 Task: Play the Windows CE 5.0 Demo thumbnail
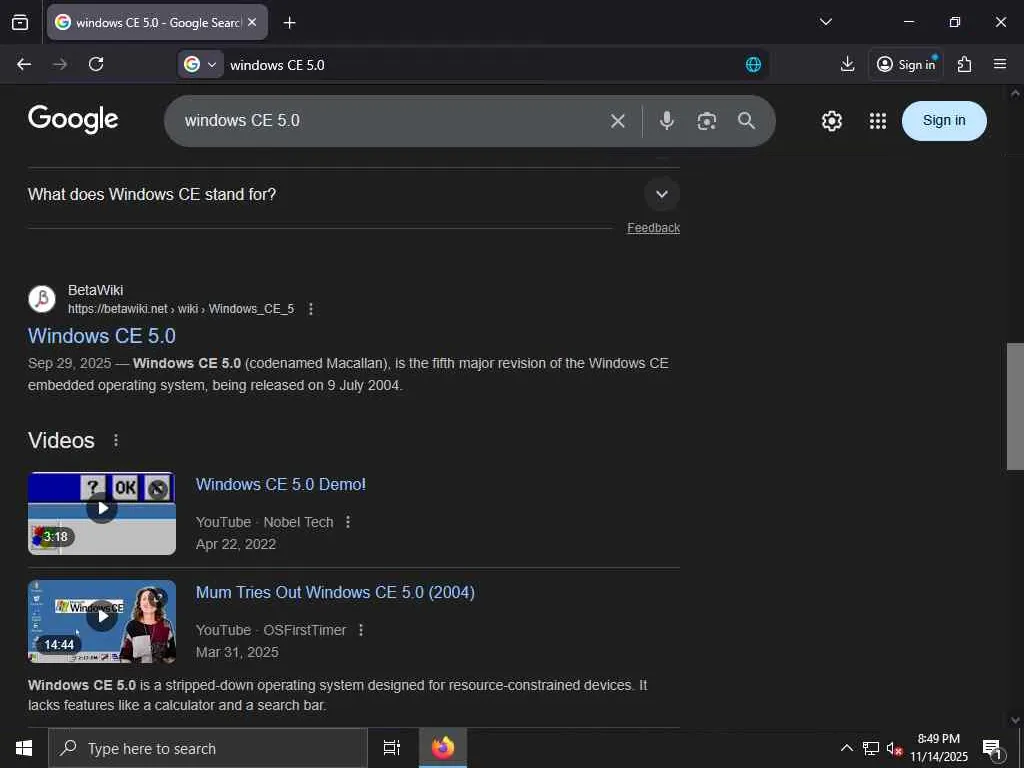click(x=102, y=513)
